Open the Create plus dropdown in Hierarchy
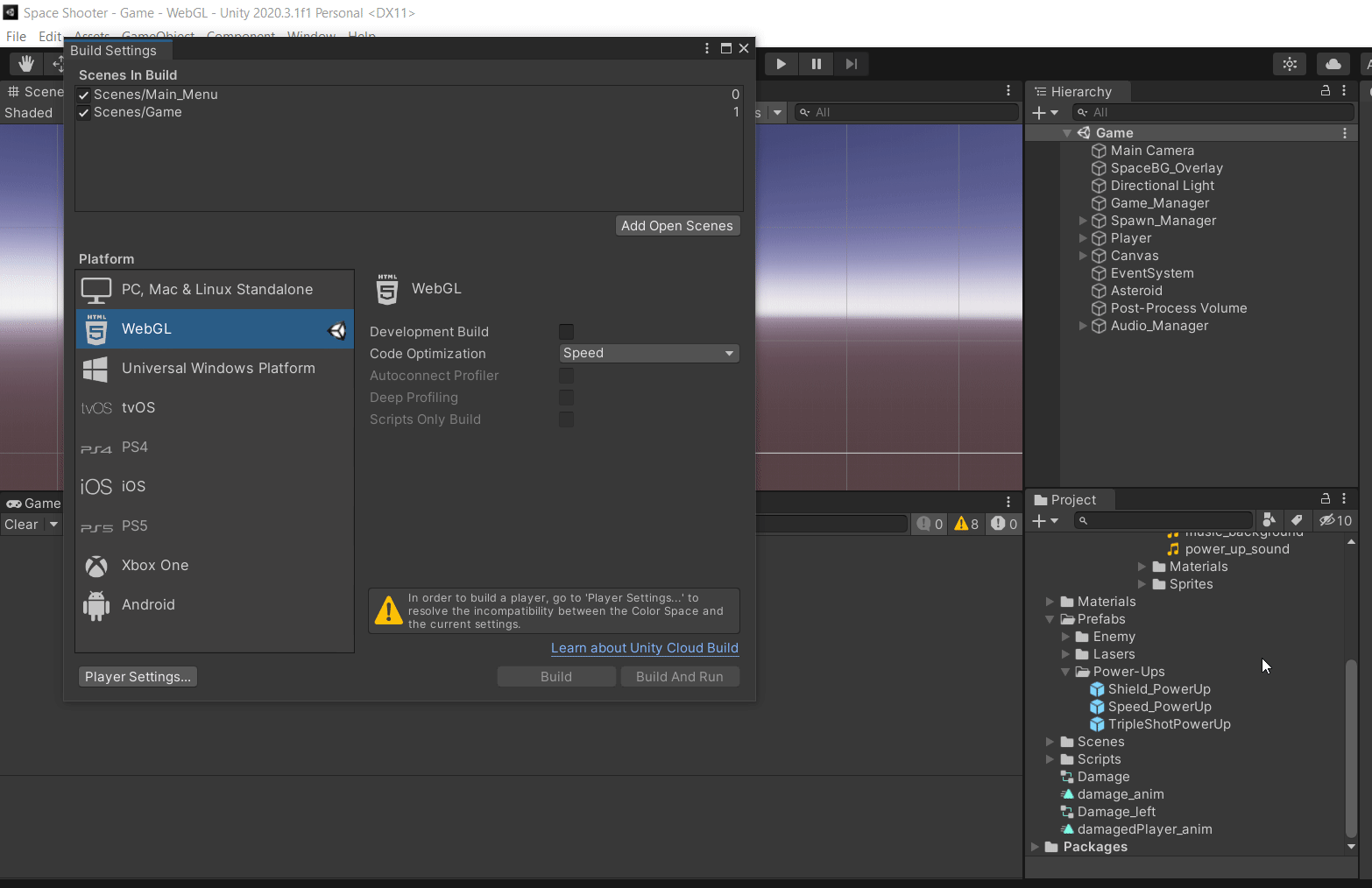Screen dimensions: 1372x888 pos(1045,112)
